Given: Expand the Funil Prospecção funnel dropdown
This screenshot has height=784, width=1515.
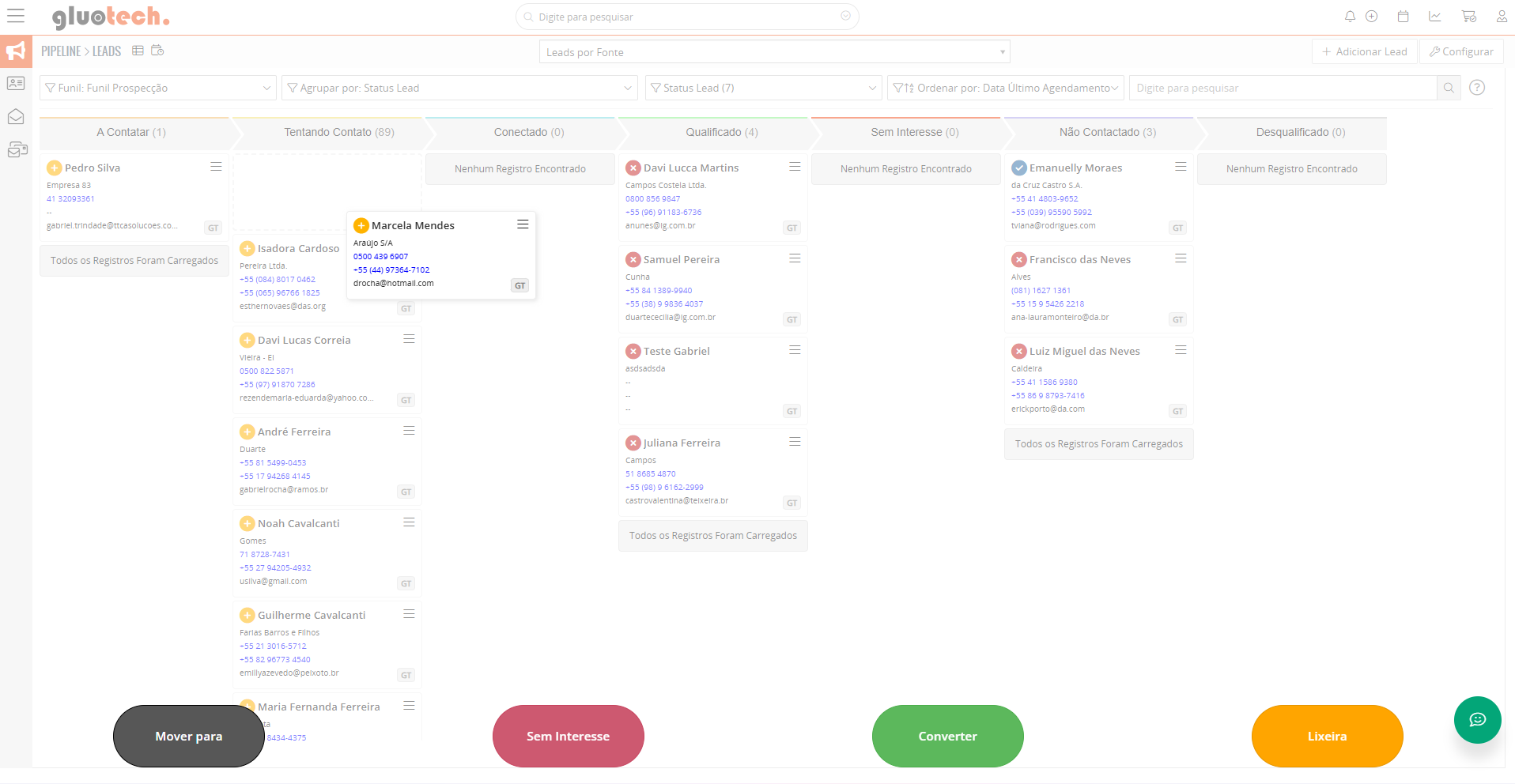Looking at the screenshot, I should (157, 88).
